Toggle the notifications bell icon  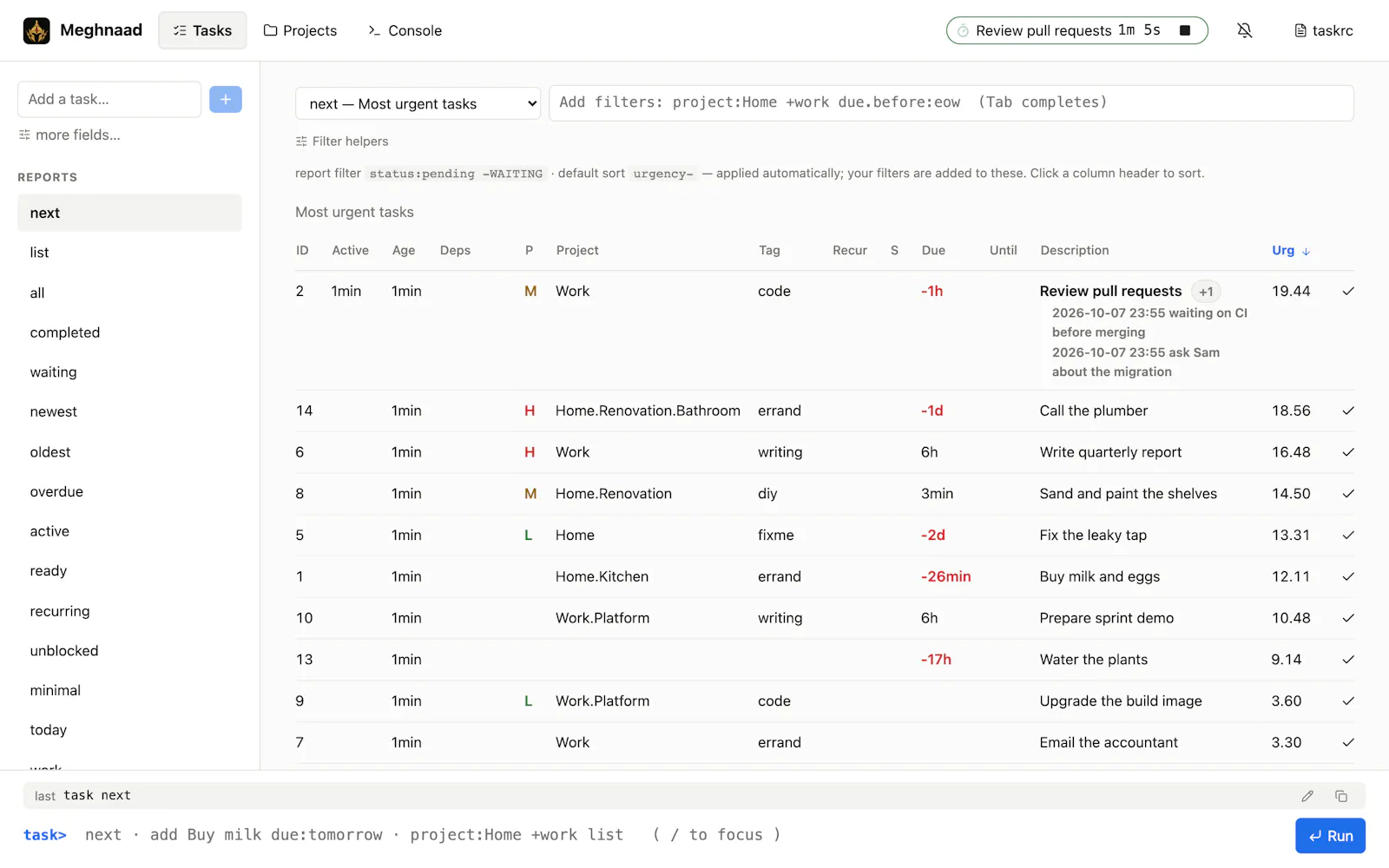point(1244,30)
